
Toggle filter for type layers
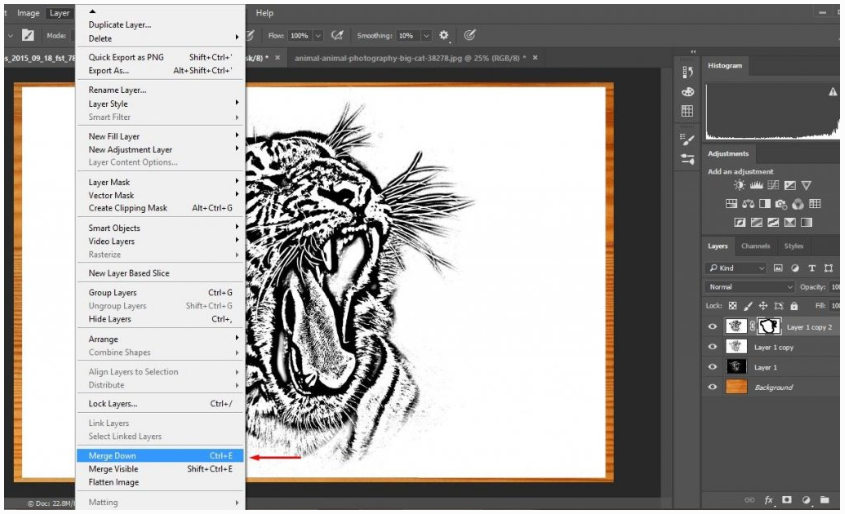click(812, 268)
